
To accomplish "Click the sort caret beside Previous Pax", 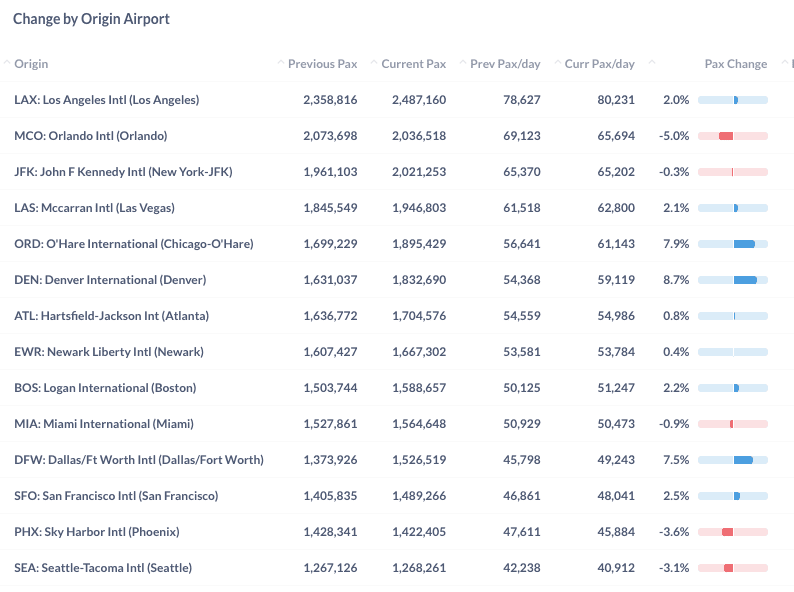I will (x=281, y=63).
